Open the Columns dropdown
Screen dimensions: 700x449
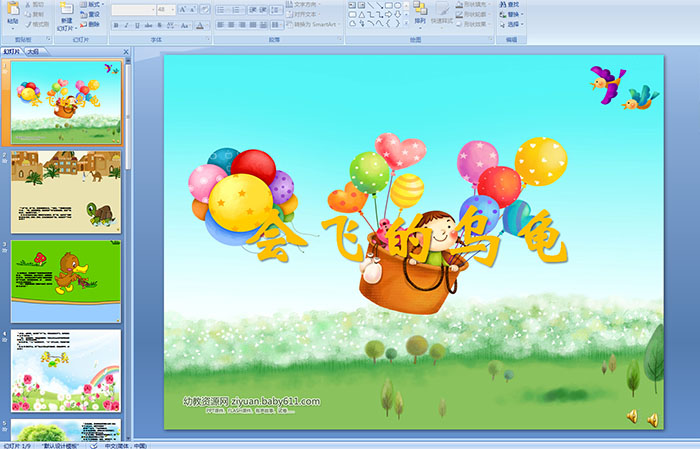tap(276, 25)
